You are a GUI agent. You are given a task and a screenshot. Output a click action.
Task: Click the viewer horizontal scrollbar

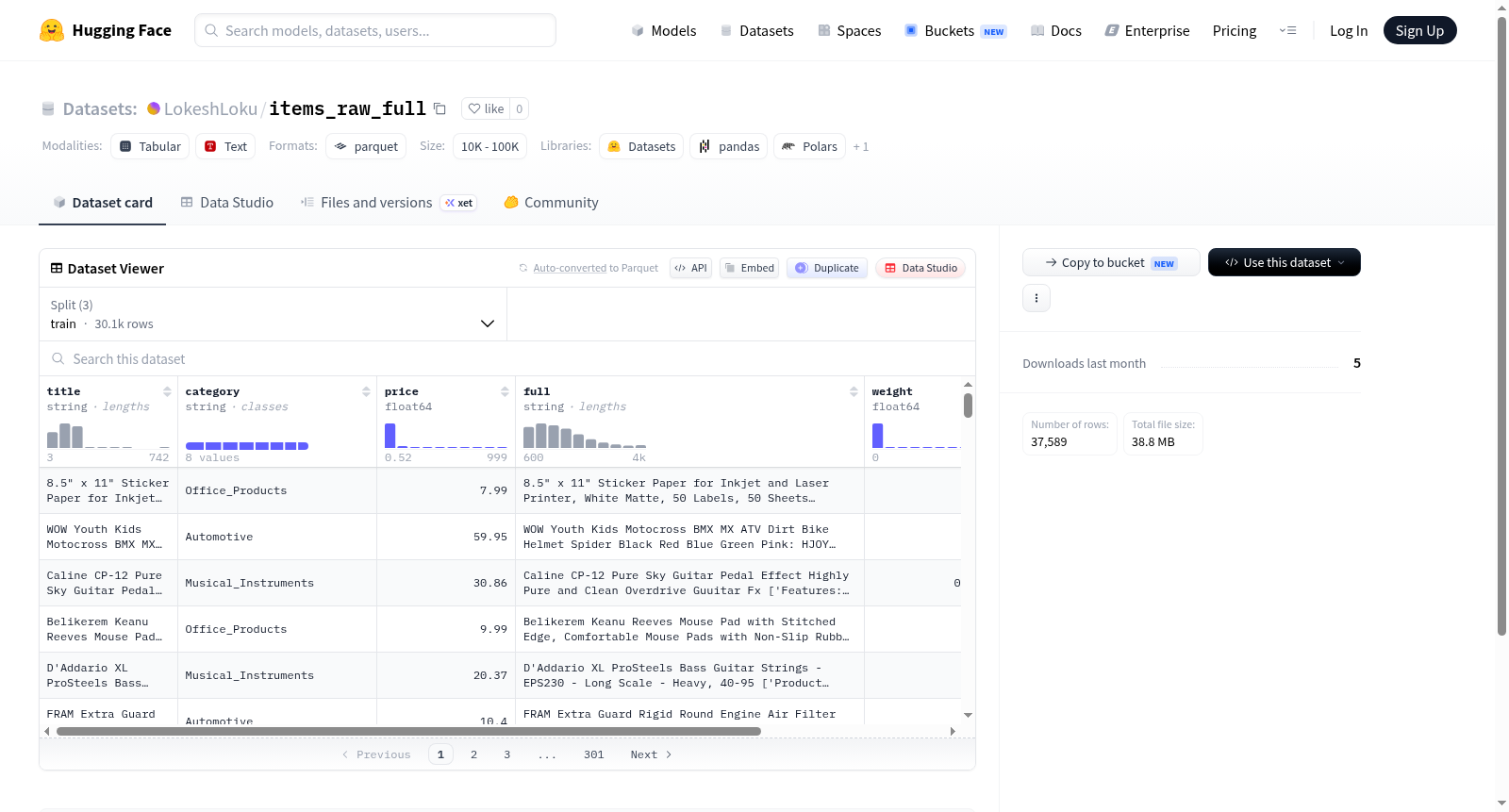click(x=408, y=731)
